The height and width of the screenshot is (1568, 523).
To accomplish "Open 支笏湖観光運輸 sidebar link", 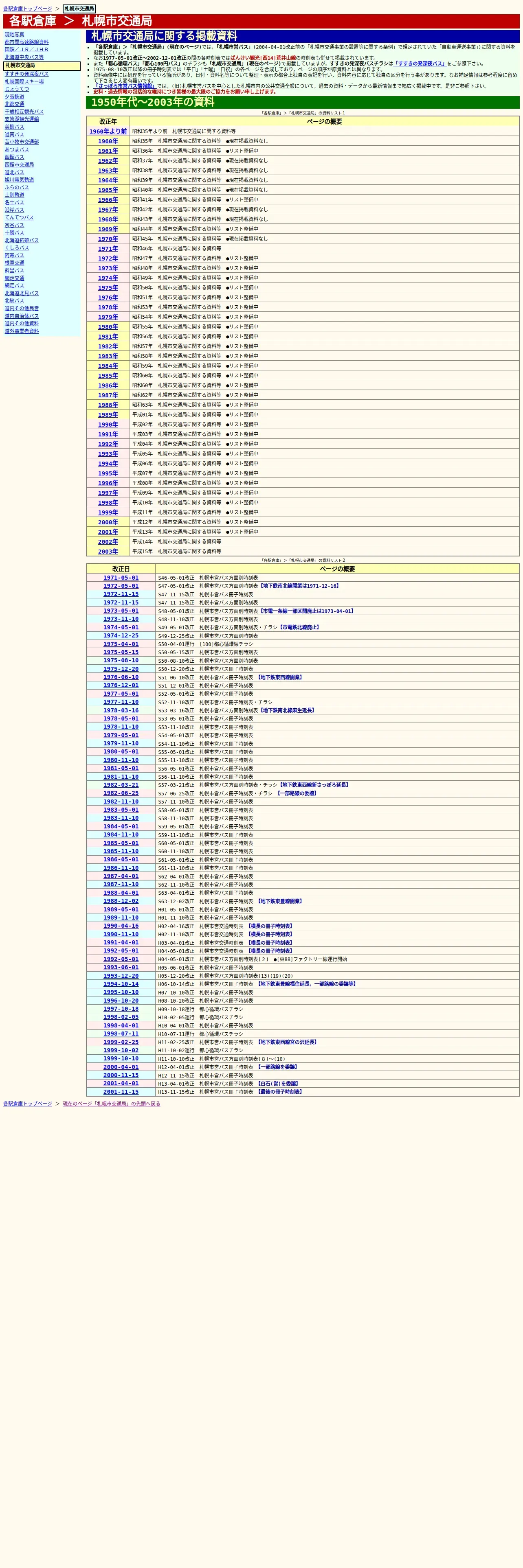I will pos(22,119).
